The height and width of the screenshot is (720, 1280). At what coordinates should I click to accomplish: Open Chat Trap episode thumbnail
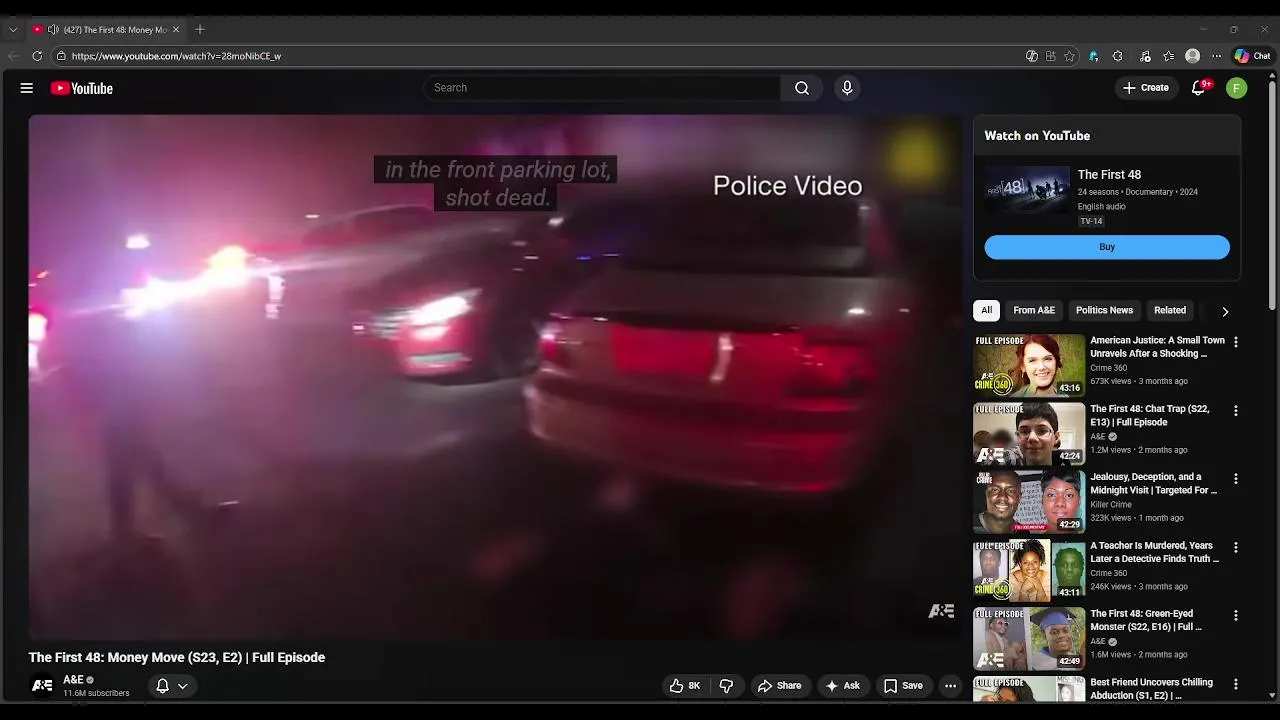point(1029,433)
